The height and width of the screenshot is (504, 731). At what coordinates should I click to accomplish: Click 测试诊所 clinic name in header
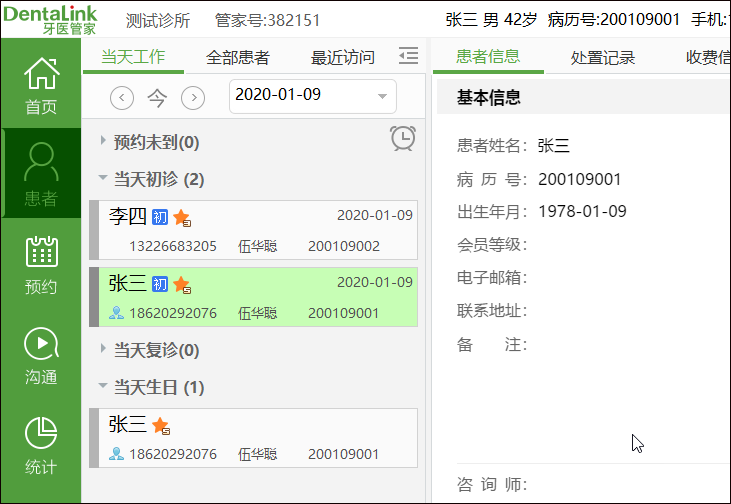(x=158, y=21)
